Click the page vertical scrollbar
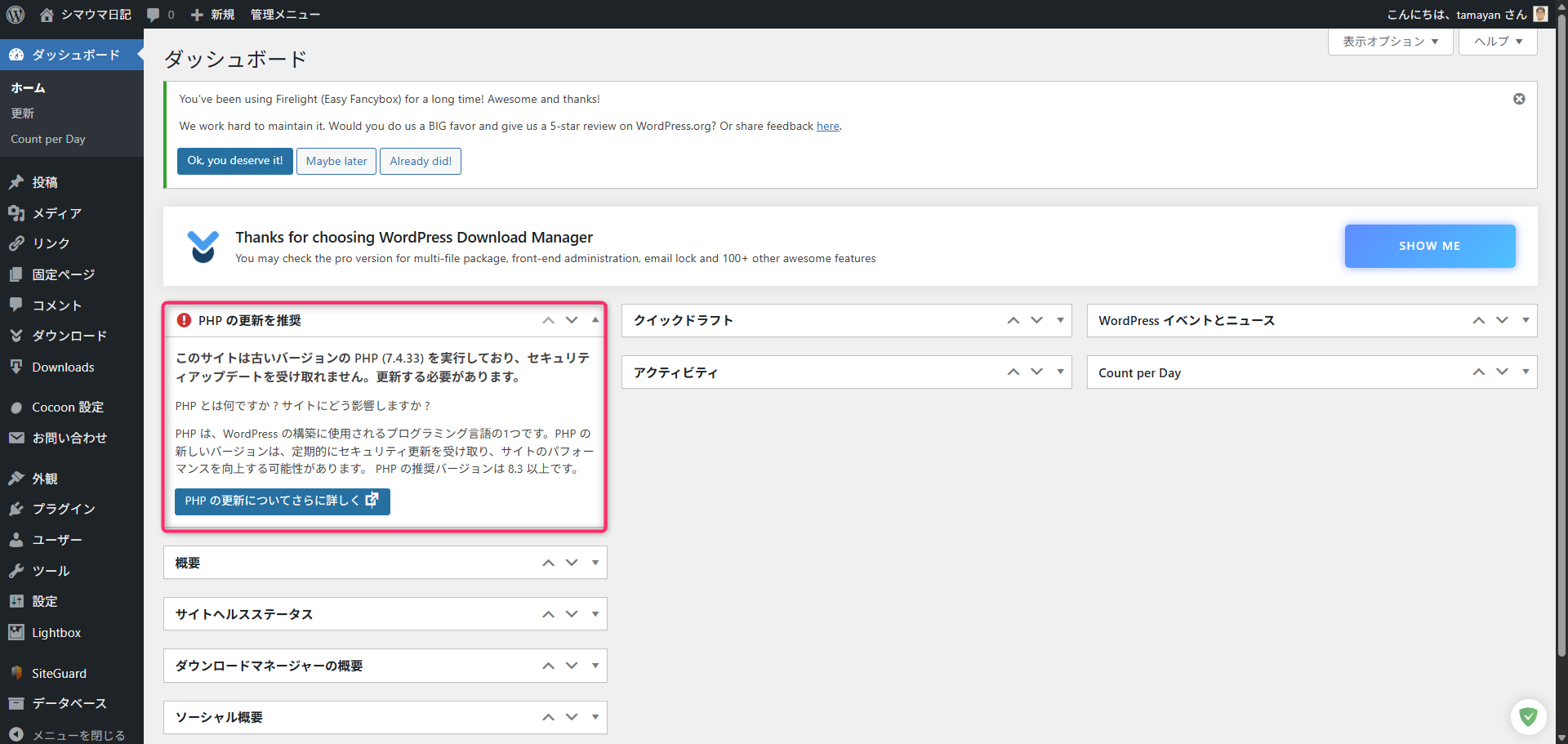Viewport: 1568px width, 744px height. pos(1561,327)
